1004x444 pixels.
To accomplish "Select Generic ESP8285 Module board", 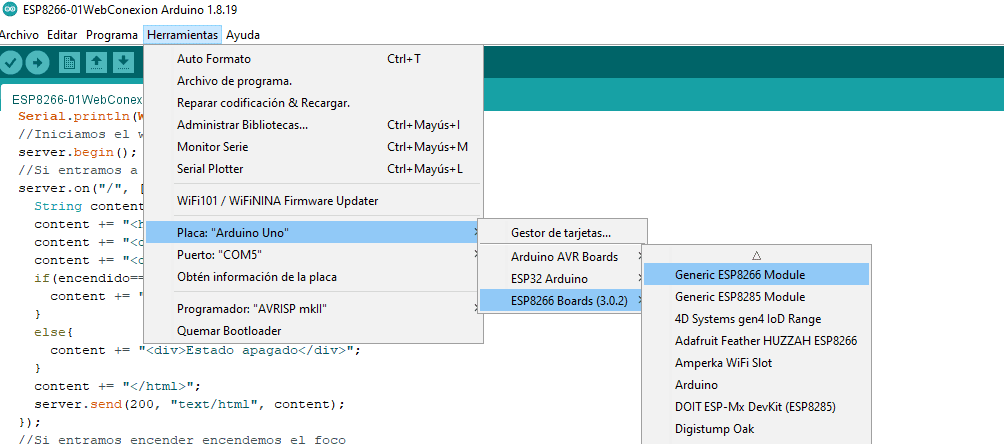I will pyautogui.click(x=756, y=297).
